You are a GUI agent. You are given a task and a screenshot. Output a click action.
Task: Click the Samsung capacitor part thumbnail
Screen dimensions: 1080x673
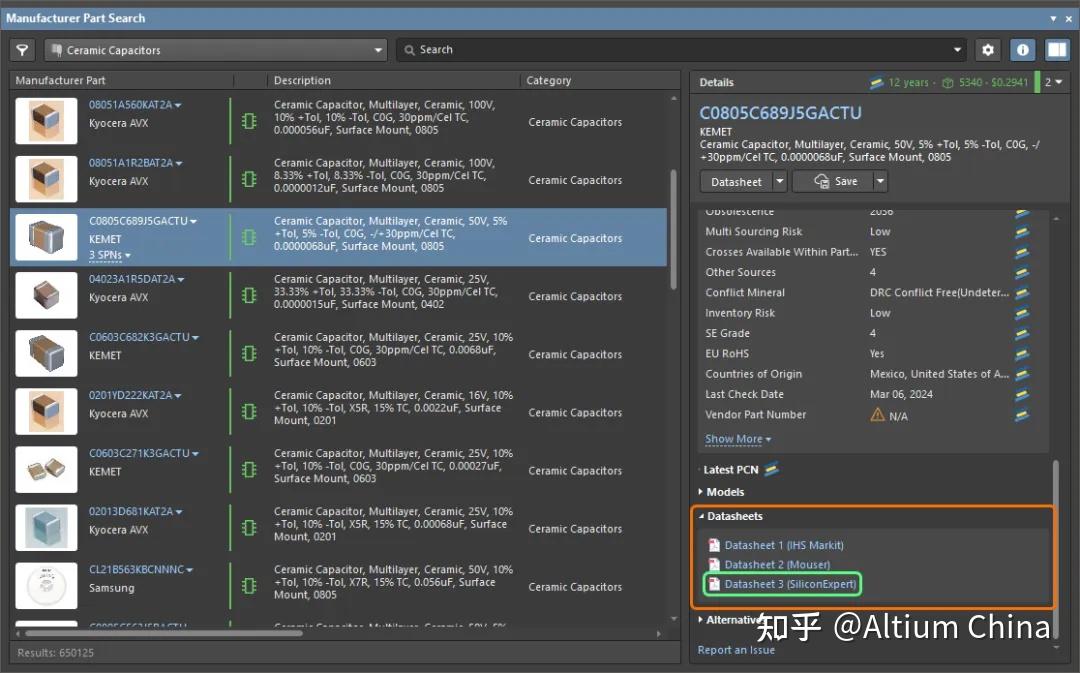tap(46, 585)
